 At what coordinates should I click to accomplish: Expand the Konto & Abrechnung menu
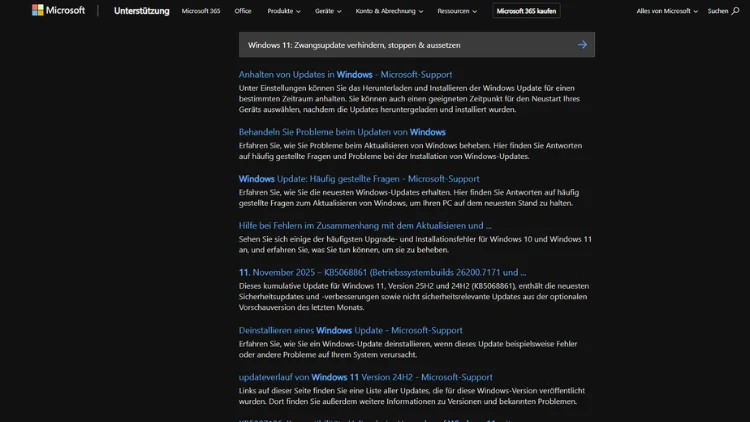coord(389,11)
